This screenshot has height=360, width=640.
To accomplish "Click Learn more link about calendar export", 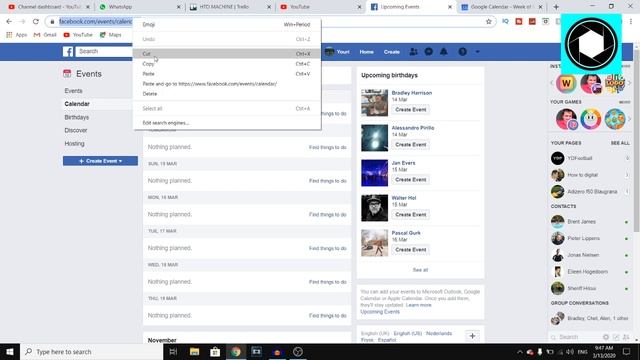I will (418, 305).
